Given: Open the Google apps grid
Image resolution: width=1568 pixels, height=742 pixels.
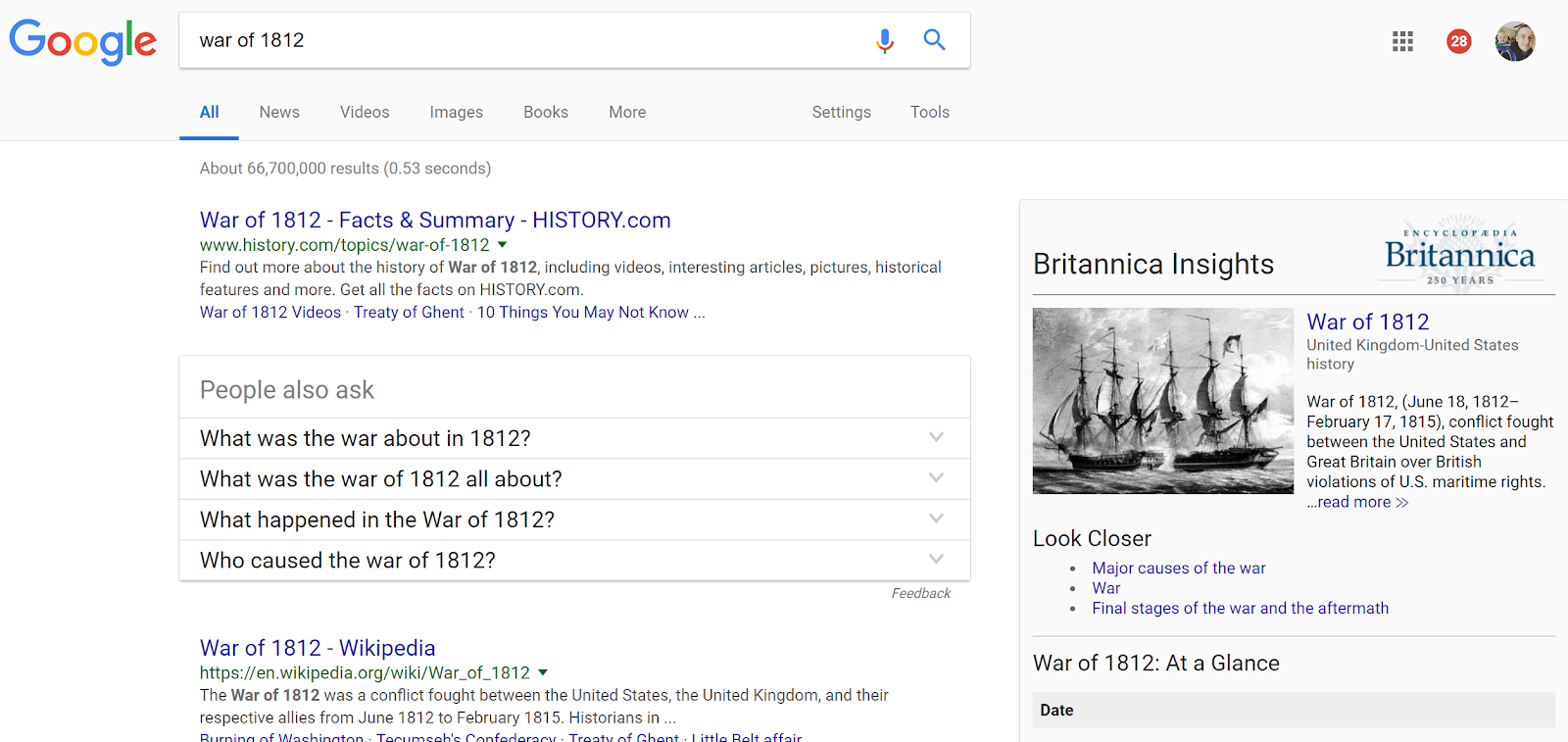Looking at the screenshot, I should click(x=1402, y=41).
